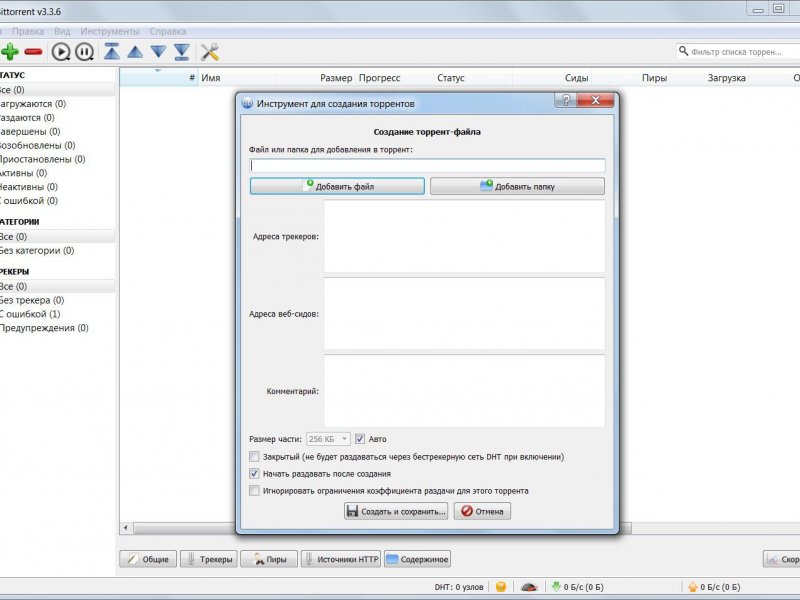Viewport: 800px width, 600px height.
Task: Select Возобновлены (0) status filter
Action: click(38, 145)
